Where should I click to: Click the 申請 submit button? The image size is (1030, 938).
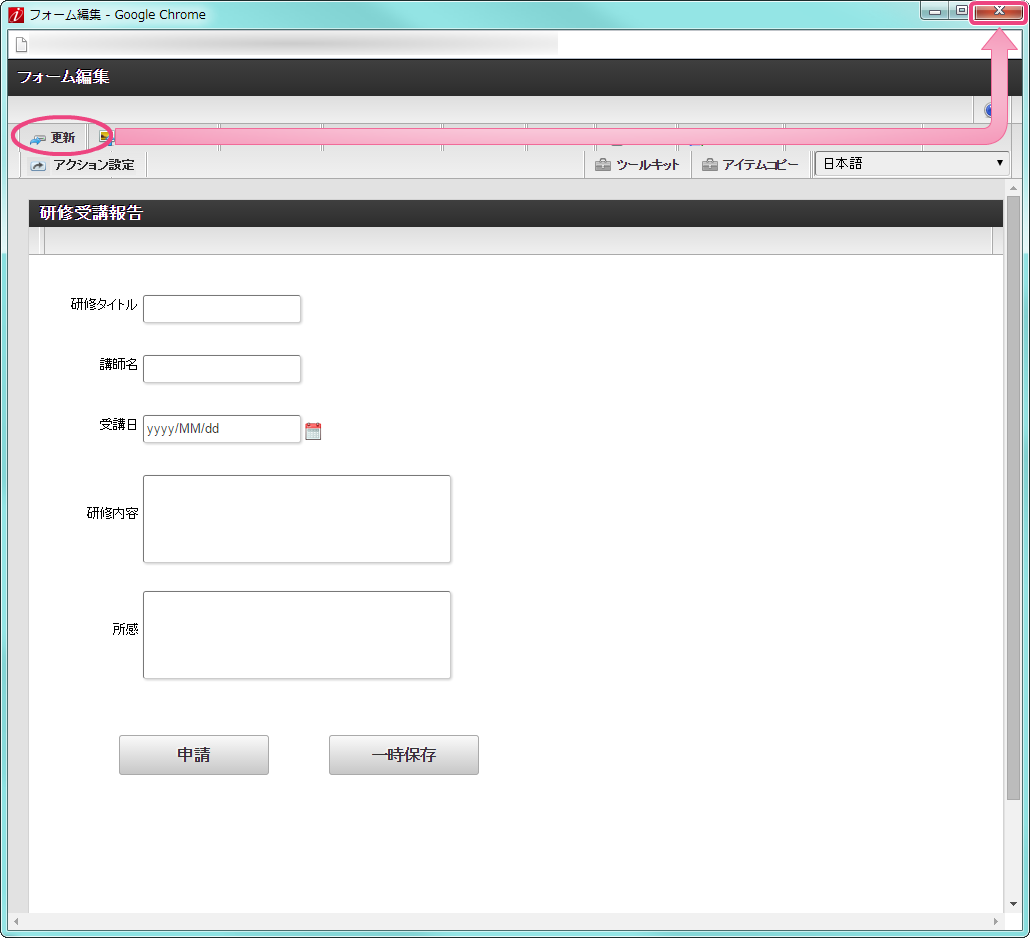tap(194, 755)
